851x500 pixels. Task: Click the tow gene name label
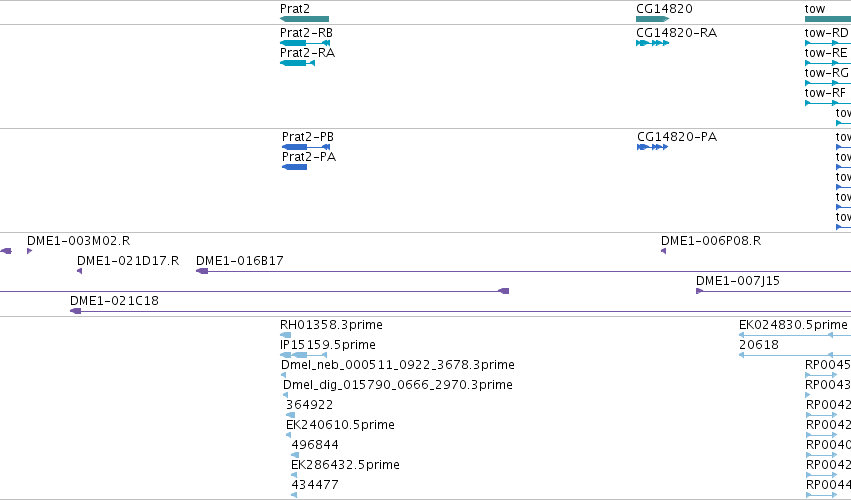click(815, 9)
